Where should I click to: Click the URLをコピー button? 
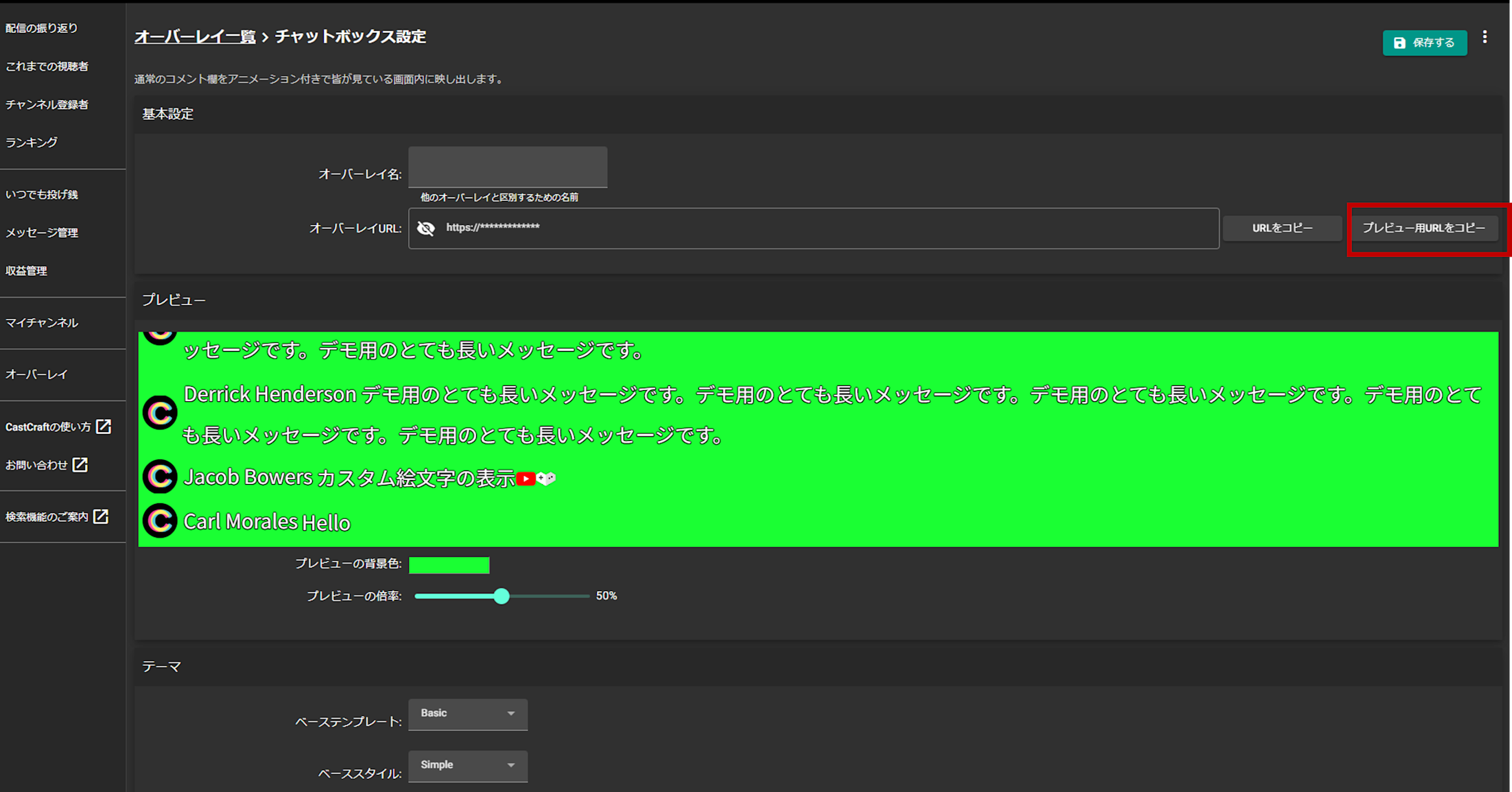click(1281, 228)
